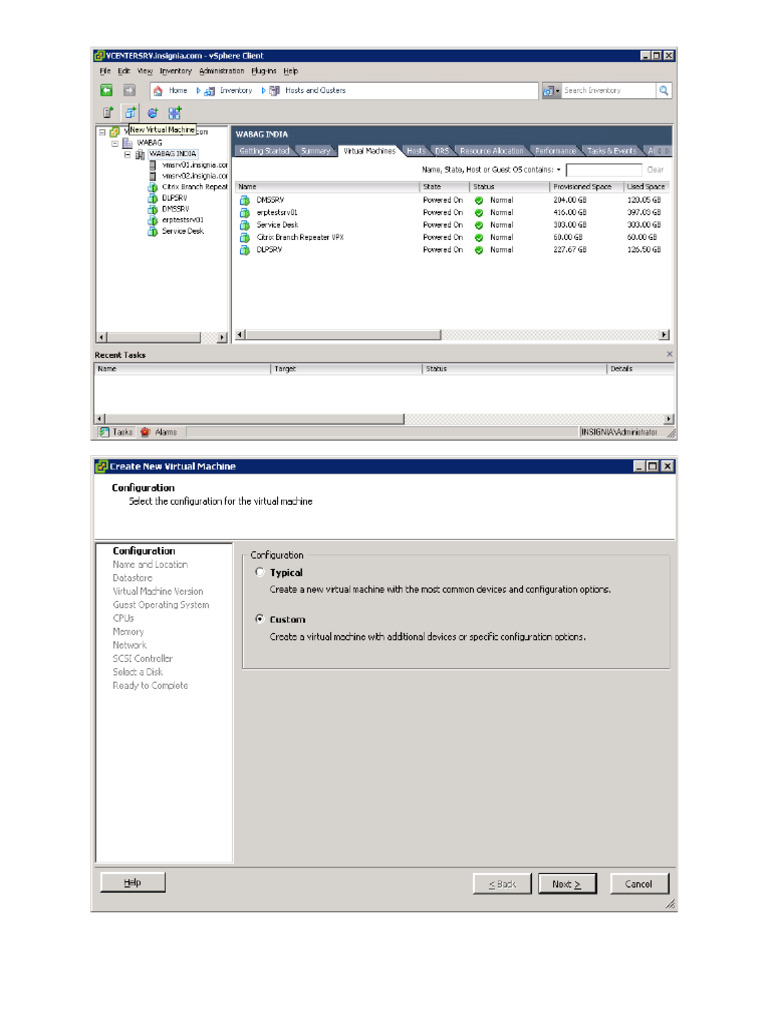This screenshot has width=768, height=1024.
Task: Click the green Back navigation arrow
Action: point(106,90)
